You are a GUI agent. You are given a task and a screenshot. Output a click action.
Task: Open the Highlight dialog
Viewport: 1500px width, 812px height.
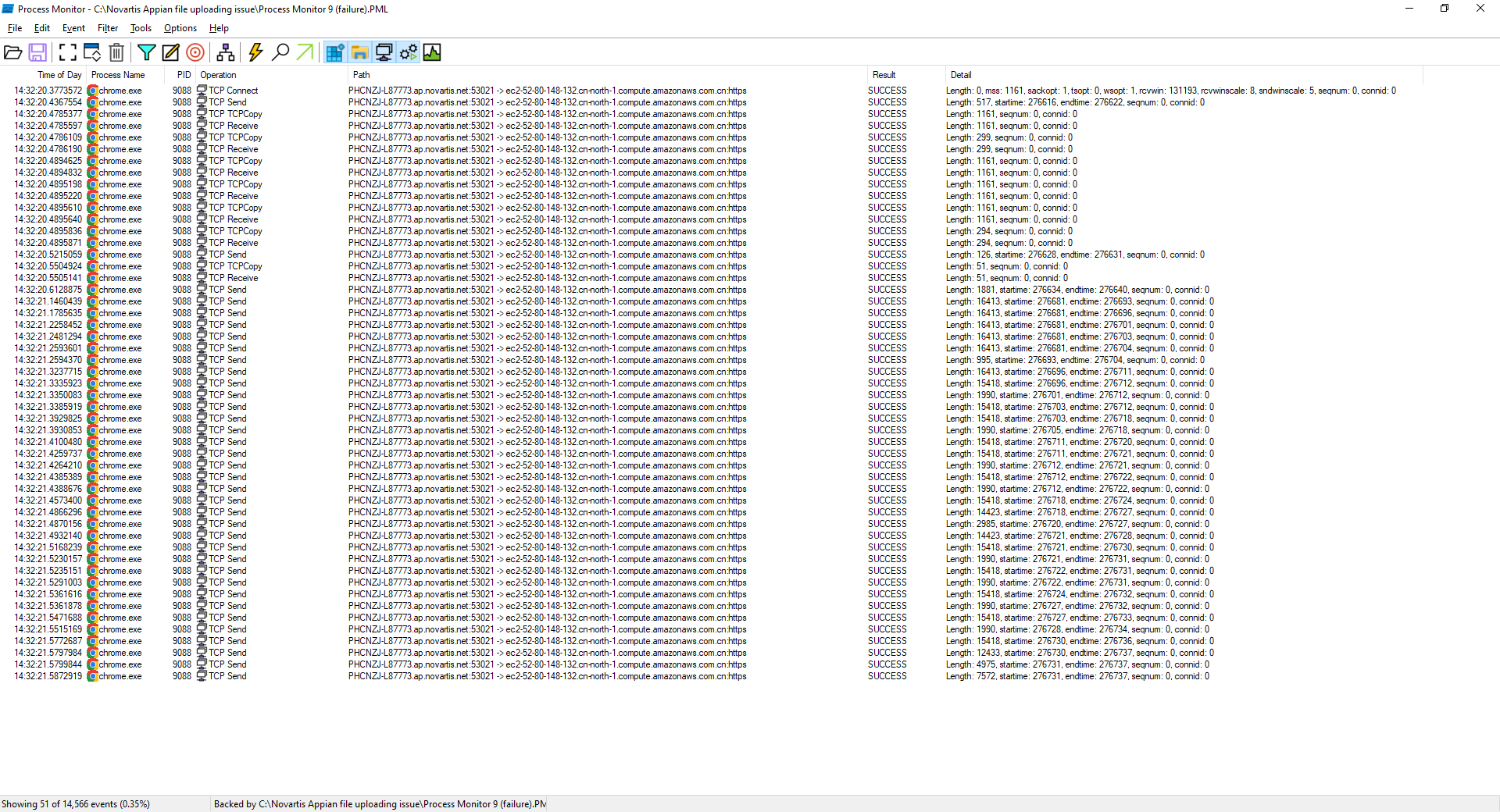tap(170, 52)
